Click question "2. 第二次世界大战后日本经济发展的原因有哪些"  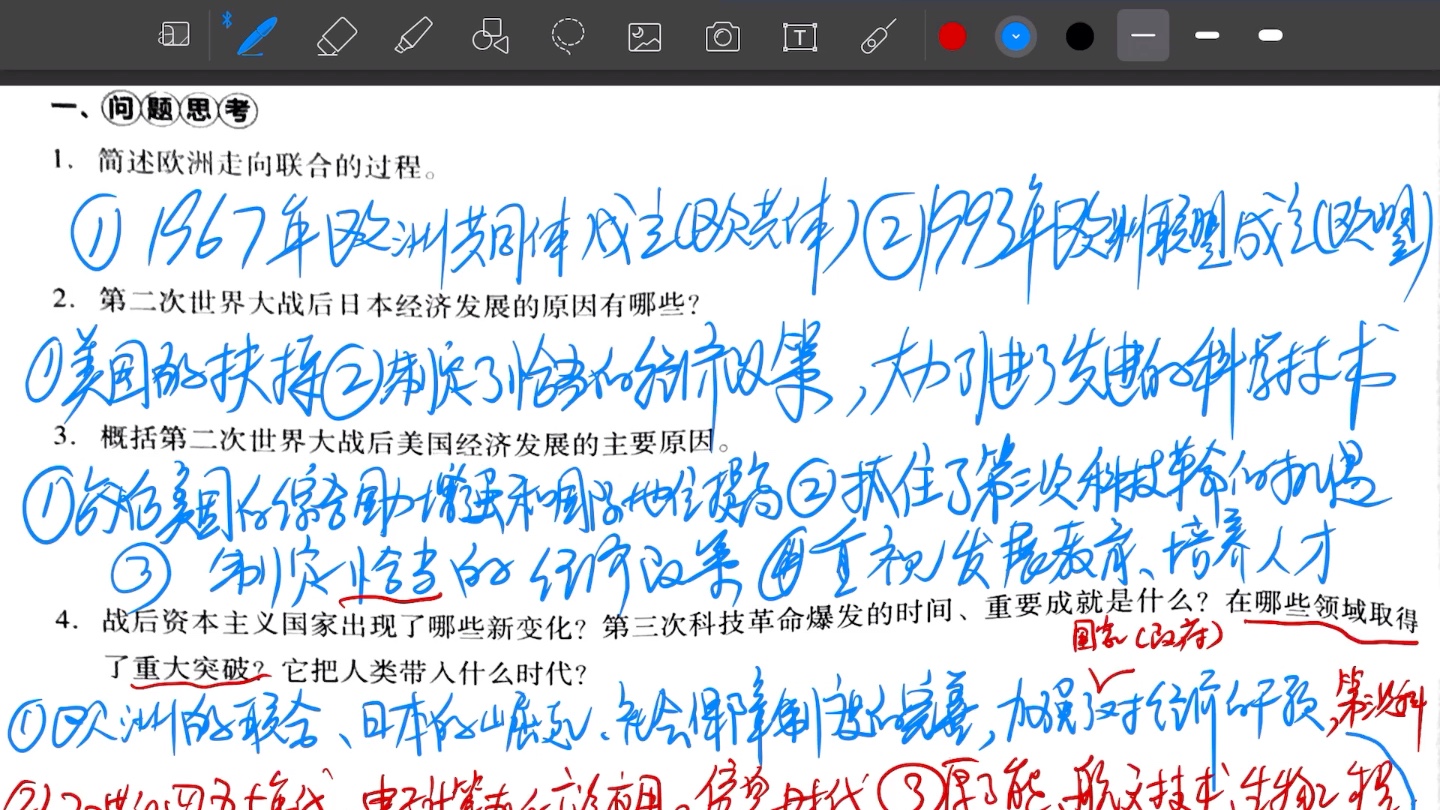click(377, 301)
